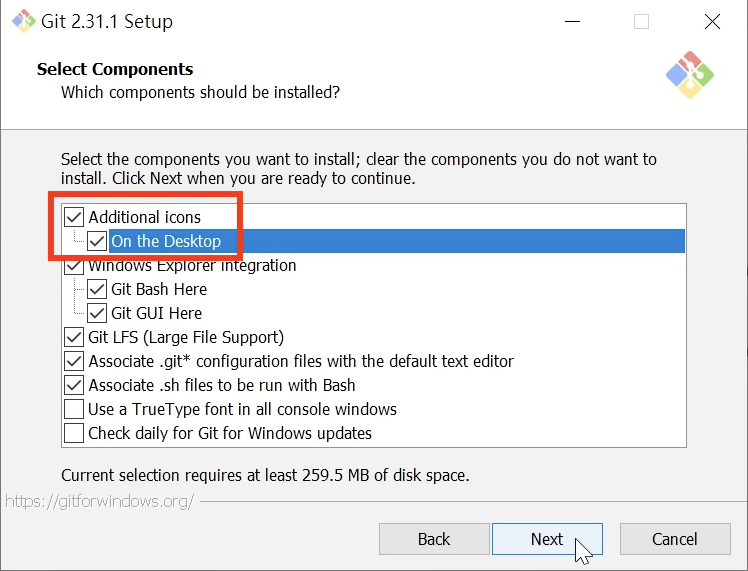The width and height of the screenshot is (748, 571).
Task: Open the gitforwindows.org link
Action: 99,501
